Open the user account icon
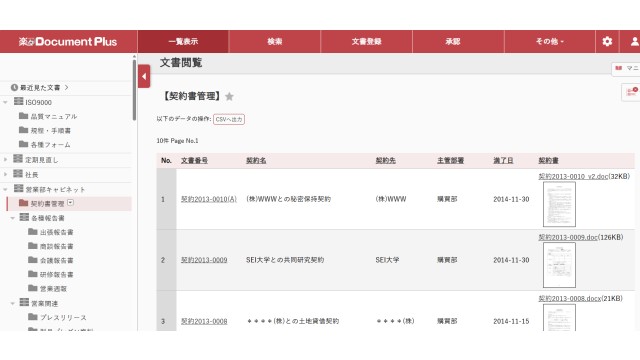Viewport: 640px width, 360px height. coord(634,41)
